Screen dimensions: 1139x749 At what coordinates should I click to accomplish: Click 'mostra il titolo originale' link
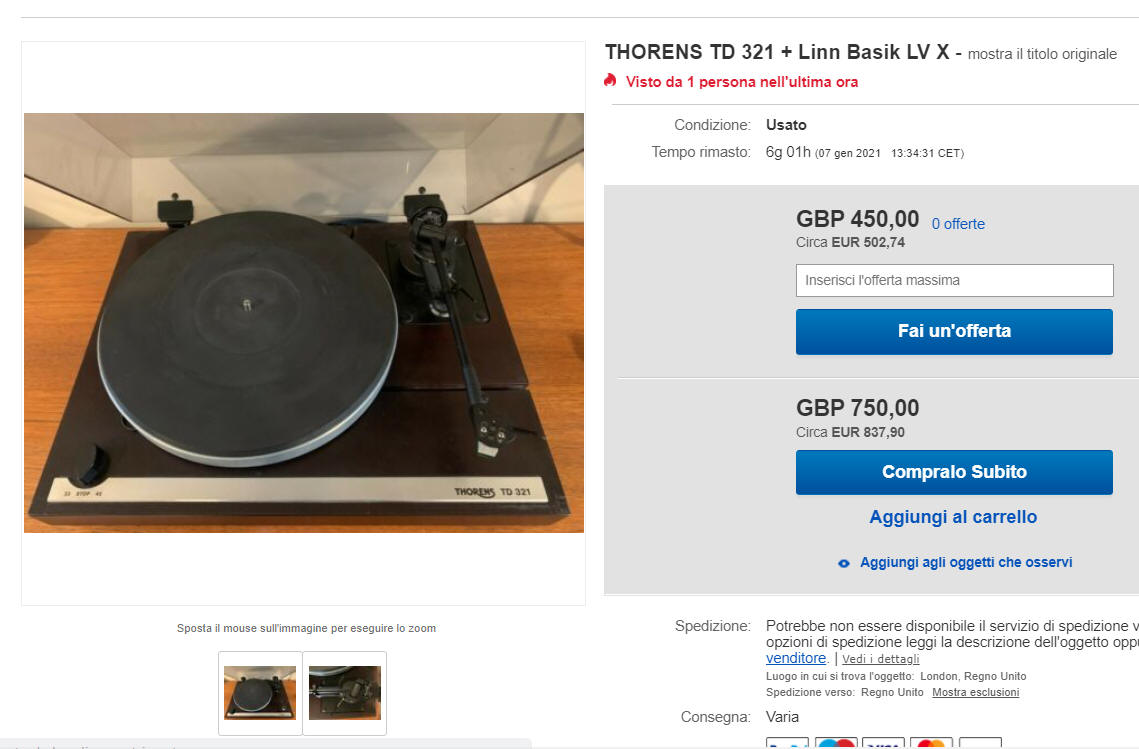(1042, 54)
